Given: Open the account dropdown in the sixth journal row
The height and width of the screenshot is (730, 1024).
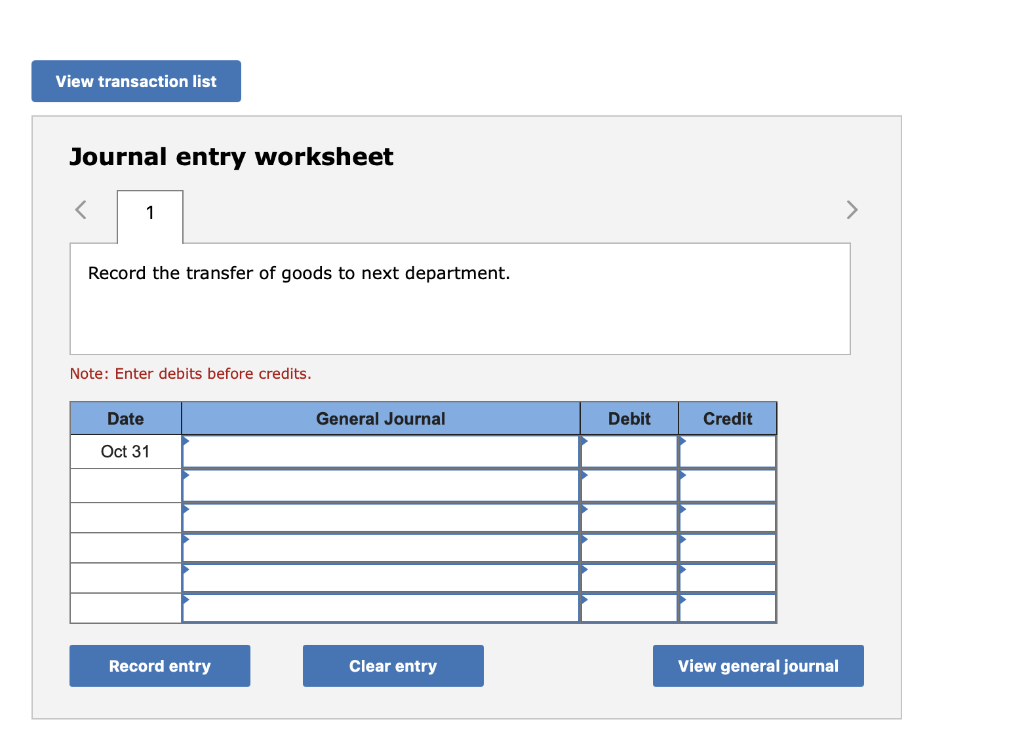Looking at the screenshot, I should (185, 597).
